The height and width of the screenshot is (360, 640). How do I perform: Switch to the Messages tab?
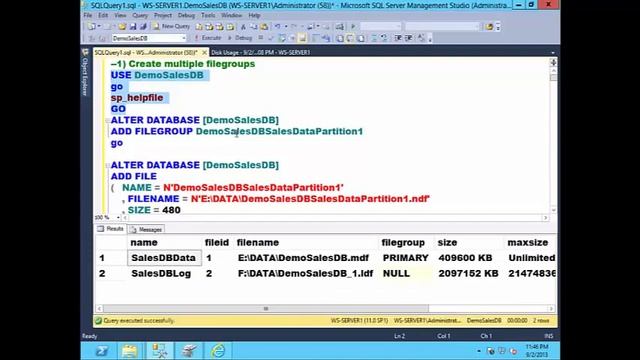(146, 229)
